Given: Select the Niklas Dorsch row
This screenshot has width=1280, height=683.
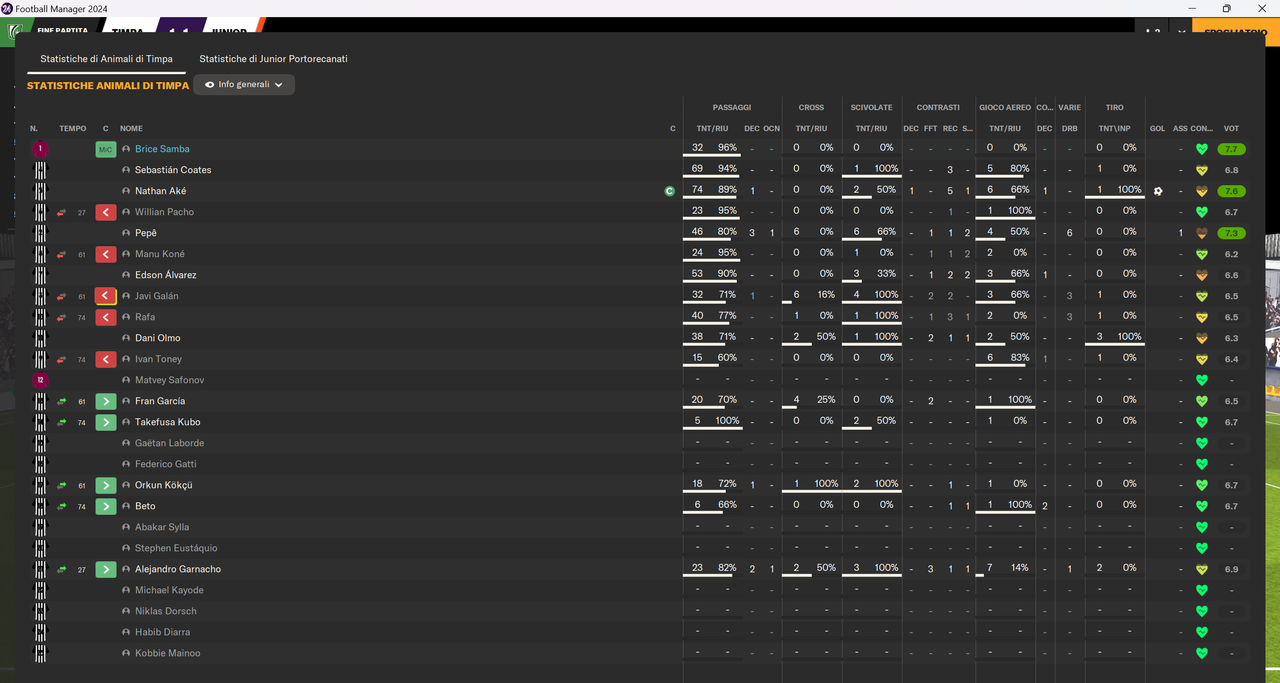Looking at the screenshot, I should (640, 611).
